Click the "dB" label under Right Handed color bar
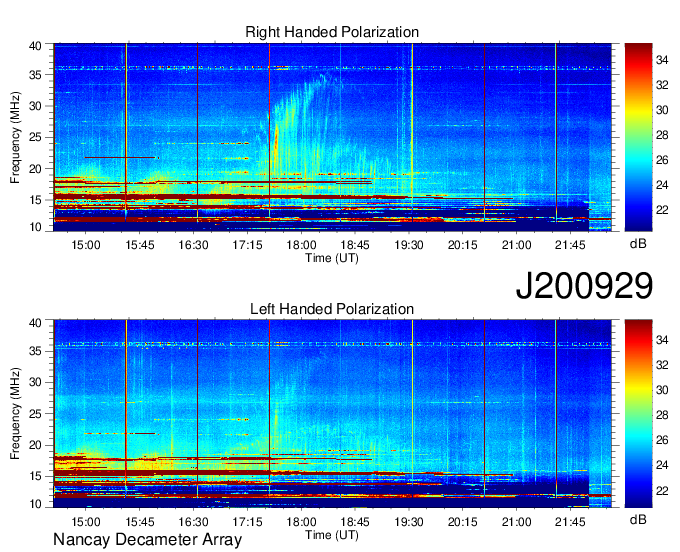The width and height of the screenshot is (680, 552). [638, 244]
